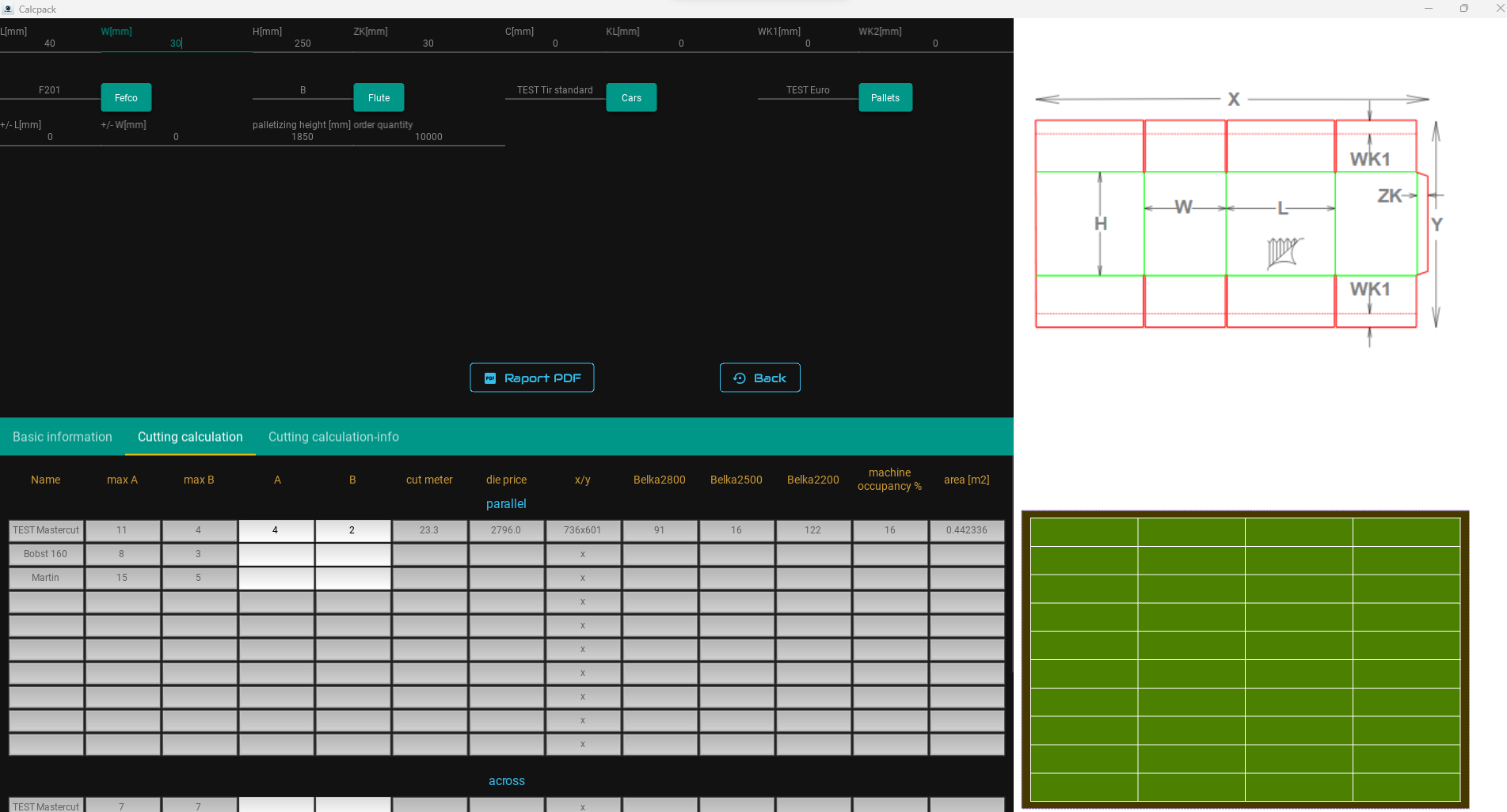Click the WK1[mm] input field
The width and height of the screenshot is (1507, 812).
coord(808,44)
